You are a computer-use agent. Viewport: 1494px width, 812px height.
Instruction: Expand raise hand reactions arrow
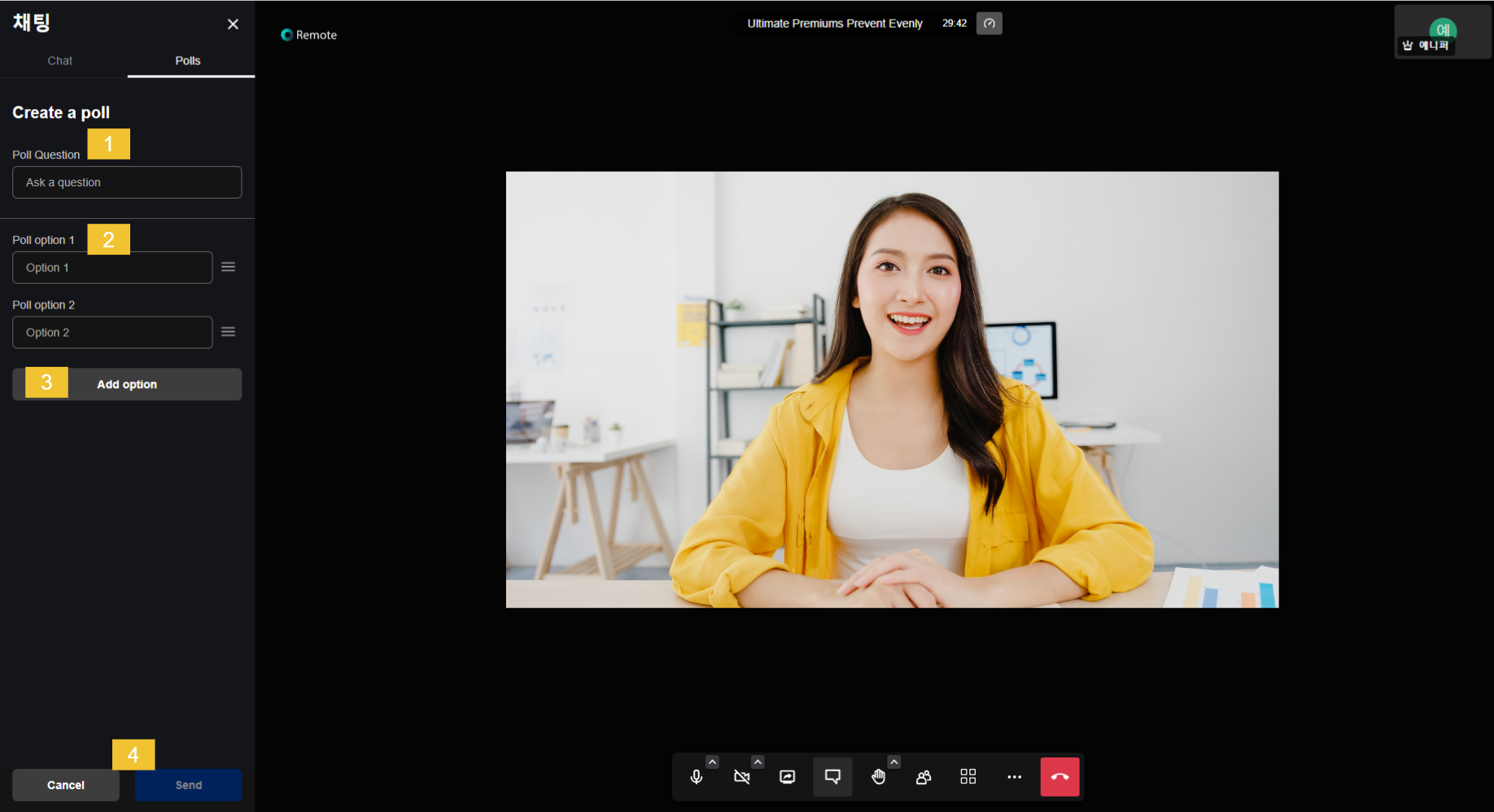[x=893, y=762]
